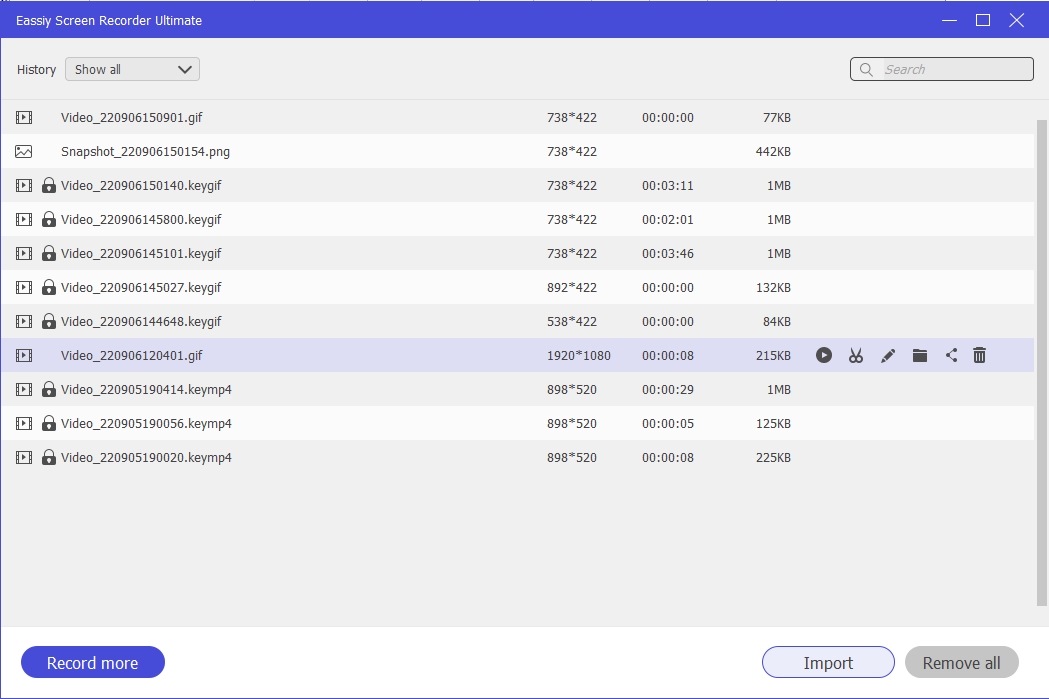
Task: Click lock icon on Video_220906144648.keygif
Action: coord(49,322)
